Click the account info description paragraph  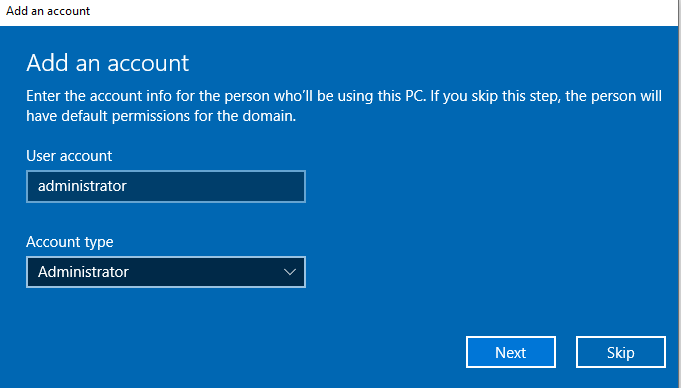coord(344,106)
